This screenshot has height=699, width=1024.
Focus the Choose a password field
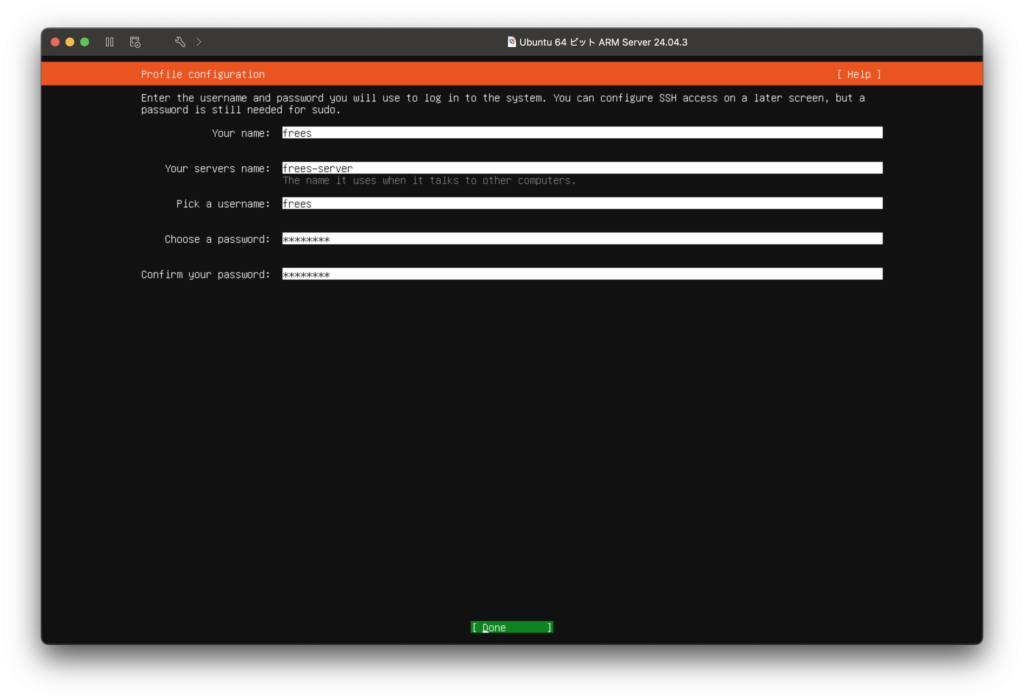click(x=581, y=239)
